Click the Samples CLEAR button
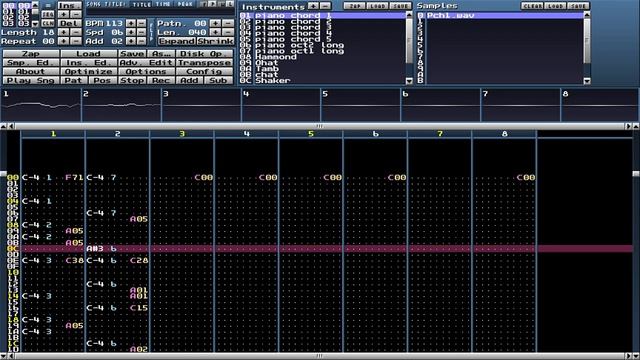Screen dimensions: 640x360 pos(532,6)
